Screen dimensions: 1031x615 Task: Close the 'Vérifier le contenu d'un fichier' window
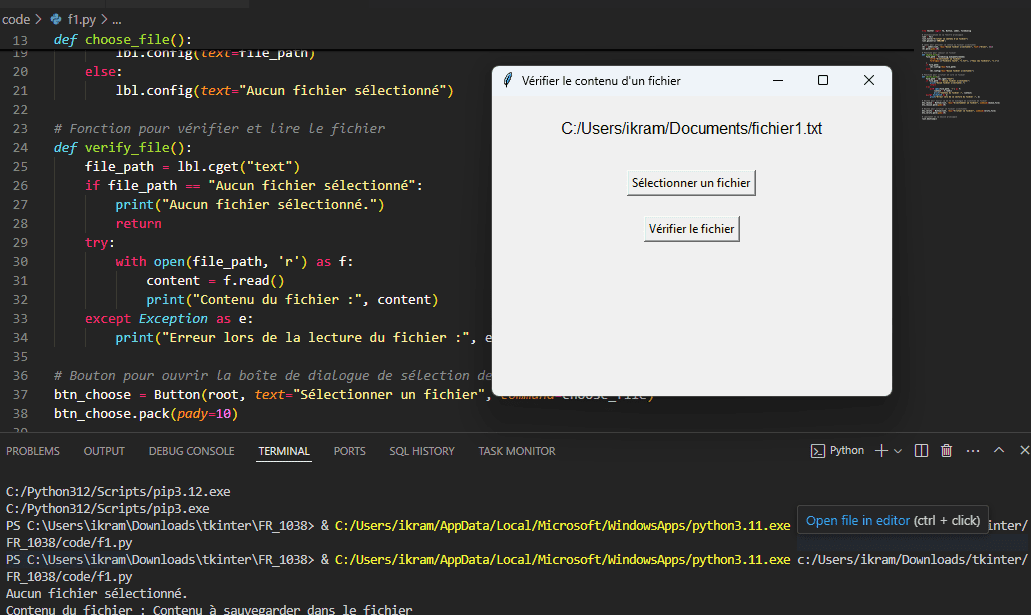point(869,80)
